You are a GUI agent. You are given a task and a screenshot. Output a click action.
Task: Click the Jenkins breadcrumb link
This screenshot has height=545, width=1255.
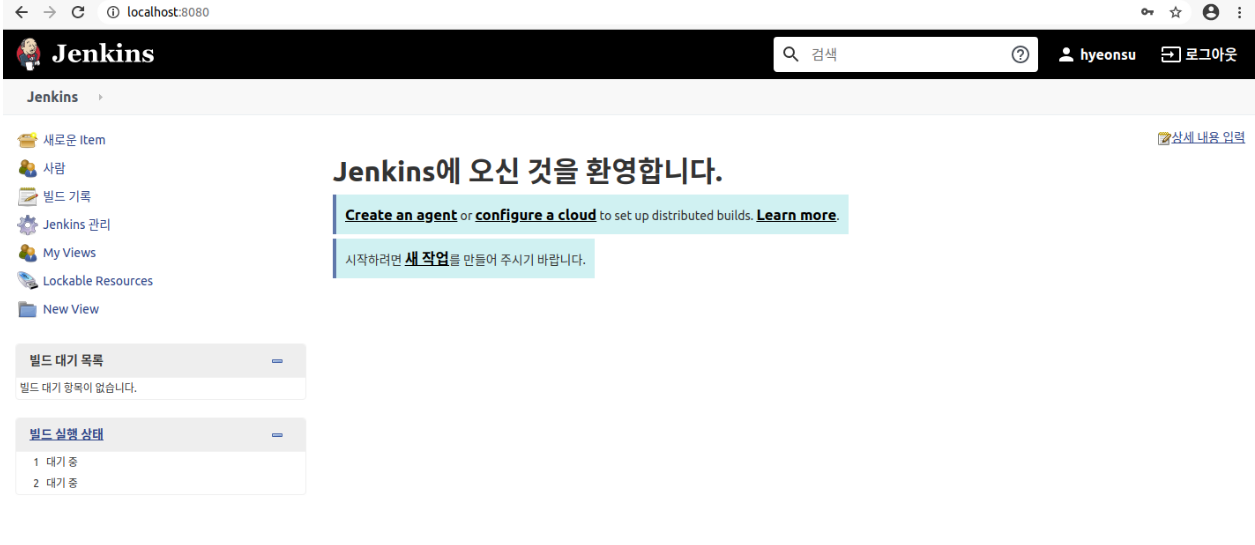tap(52, 97)
